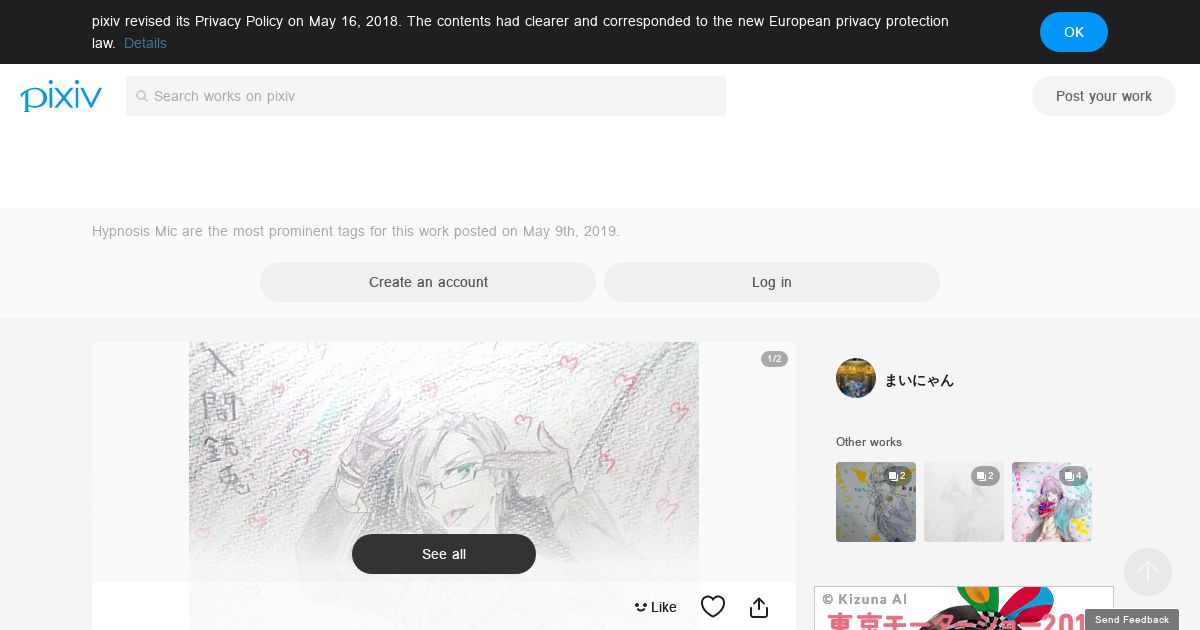
Task: Focus the Search works on pixiv field
Action: [426, 96]
